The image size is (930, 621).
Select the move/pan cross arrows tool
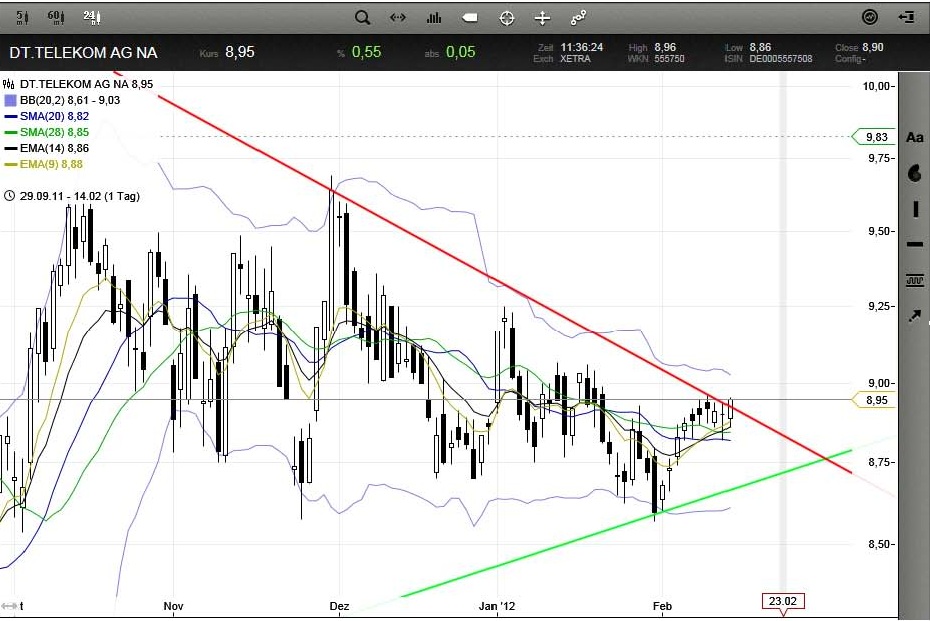point(542,18)
